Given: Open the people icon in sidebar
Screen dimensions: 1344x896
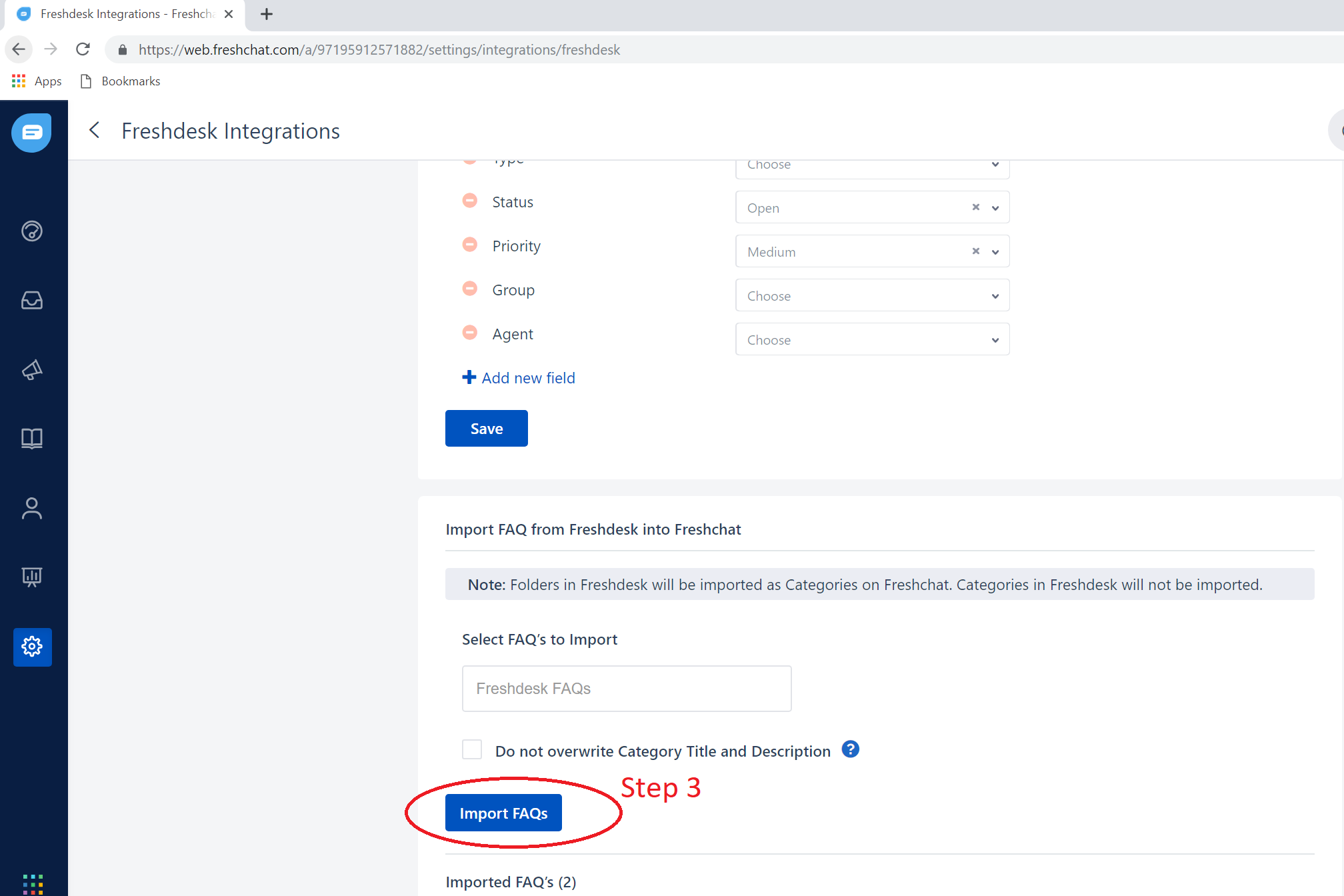Looking at the screenshot, I should 32,508.
